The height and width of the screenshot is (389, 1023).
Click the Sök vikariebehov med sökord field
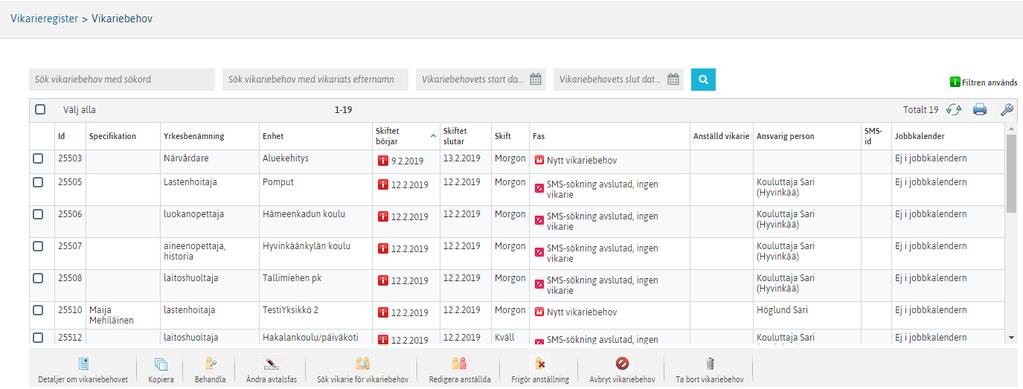(x=122, y=80)
